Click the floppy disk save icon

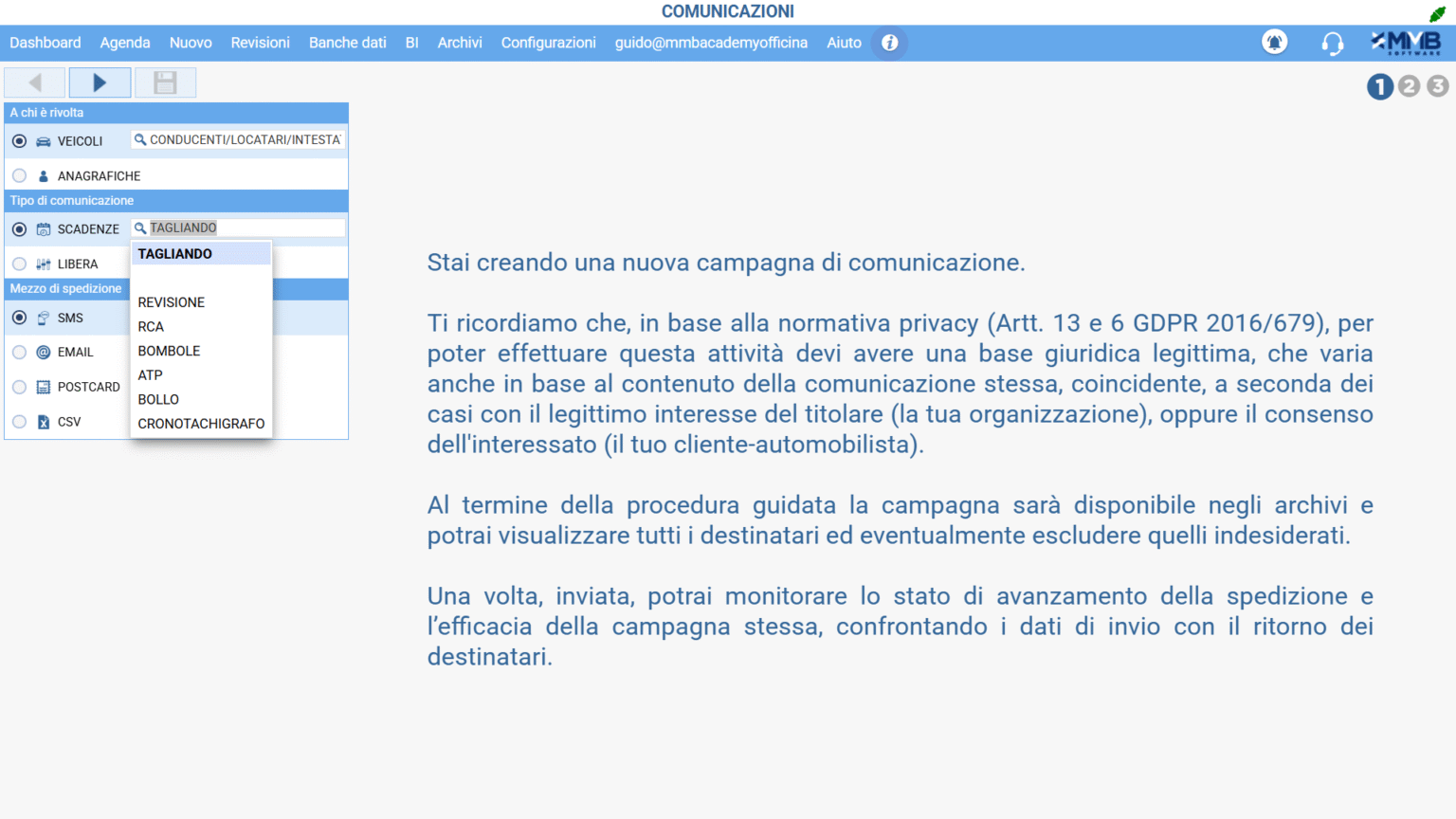[165, 82]
